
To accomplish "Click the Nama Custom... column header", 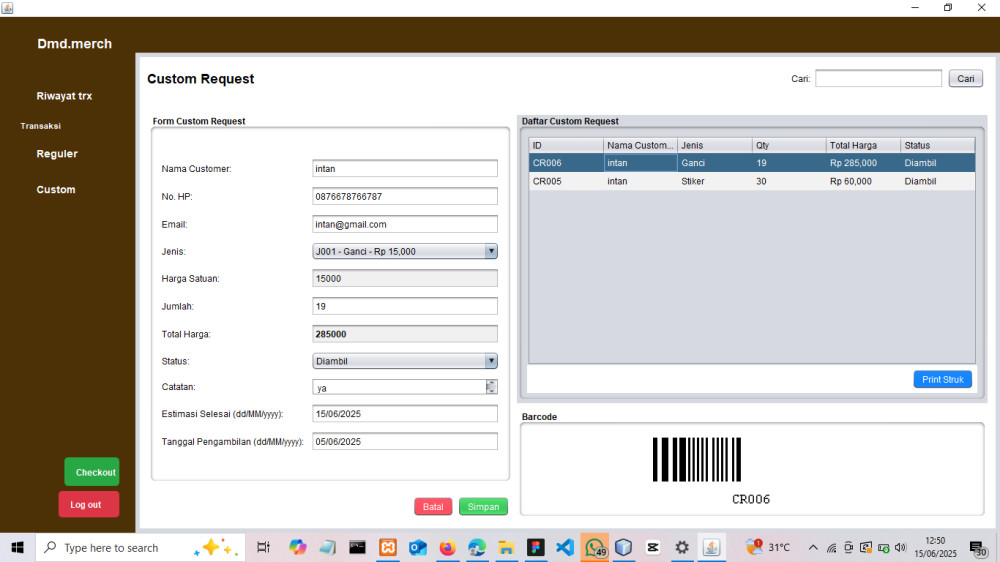I will 640,145.
